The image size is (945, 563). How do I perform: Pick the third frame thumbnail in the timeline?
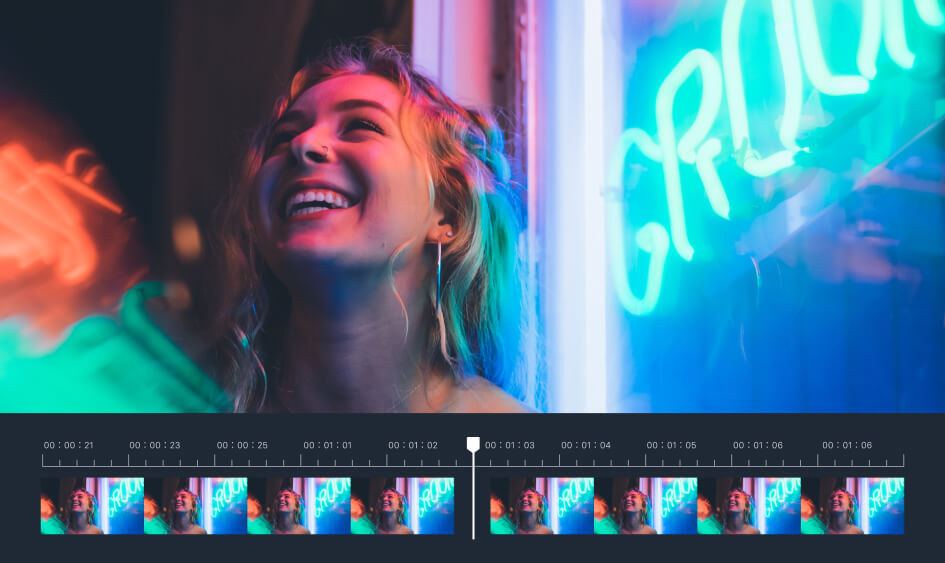[299, 506]
